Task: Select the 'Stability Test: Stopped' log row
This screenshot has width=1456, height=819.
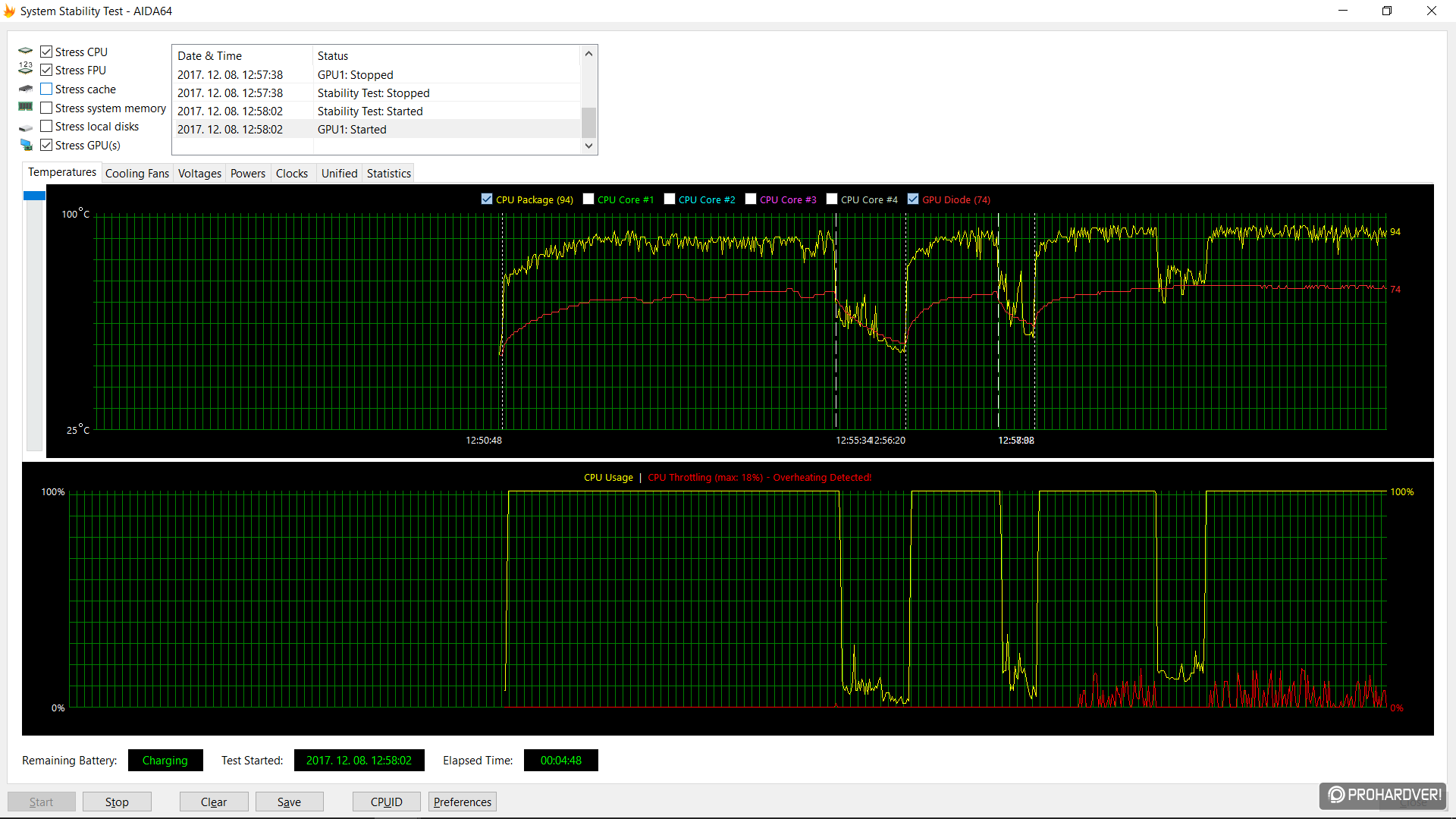Action: [377, 93]
